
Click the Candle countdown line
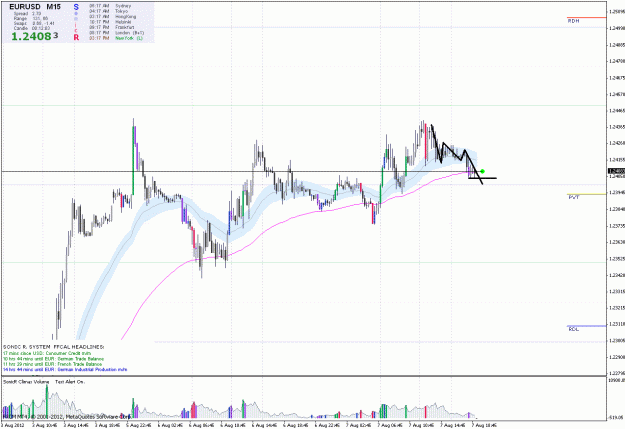pyautogui.click(x=32, y=28)
